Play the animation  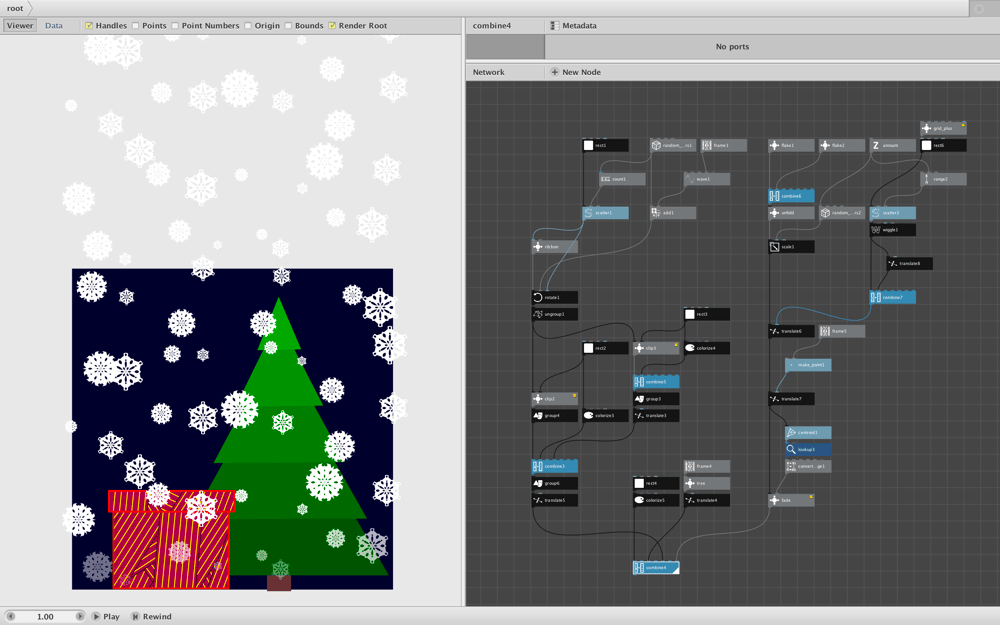[106, 617]
